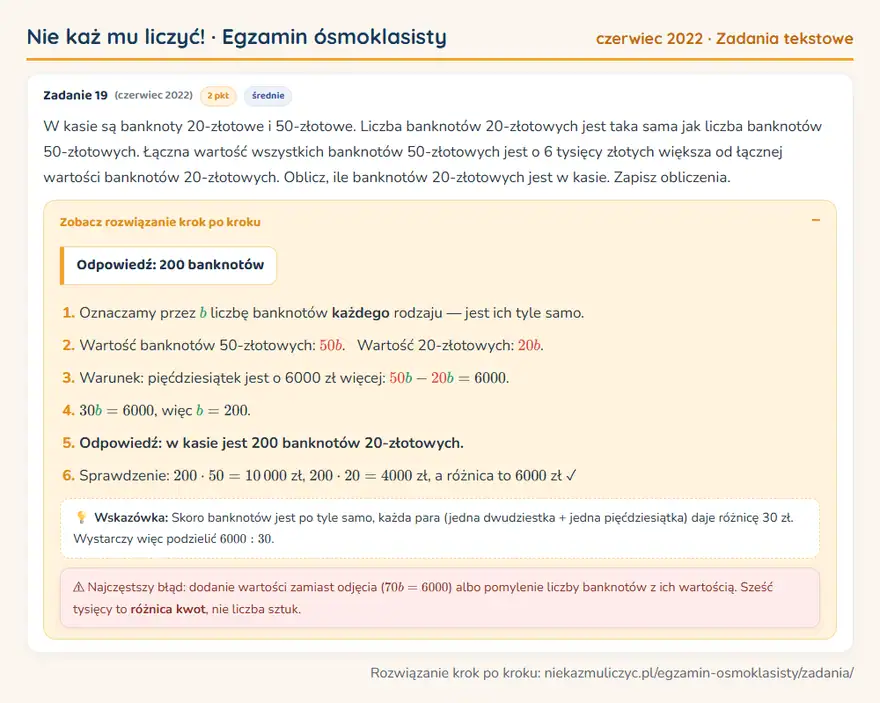Click step 2 'Wartość banknotów 50-złotowych: 50b'
The width and height of the screenshot is (880, 703).
coord(212,346)
